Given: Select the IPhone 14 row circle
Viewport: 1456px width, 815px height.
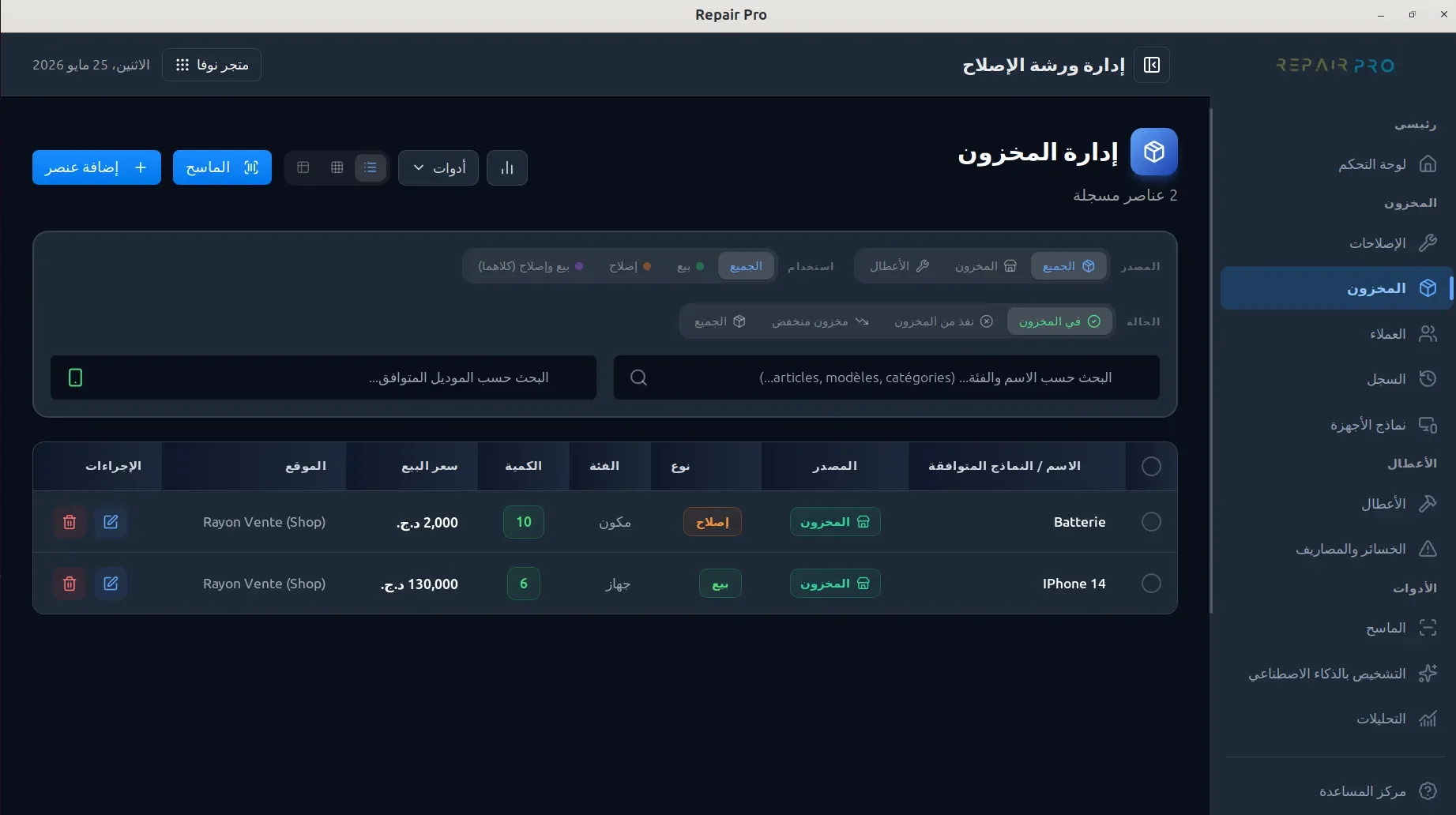Looking at the screenshot, I should click(1151, 584).
